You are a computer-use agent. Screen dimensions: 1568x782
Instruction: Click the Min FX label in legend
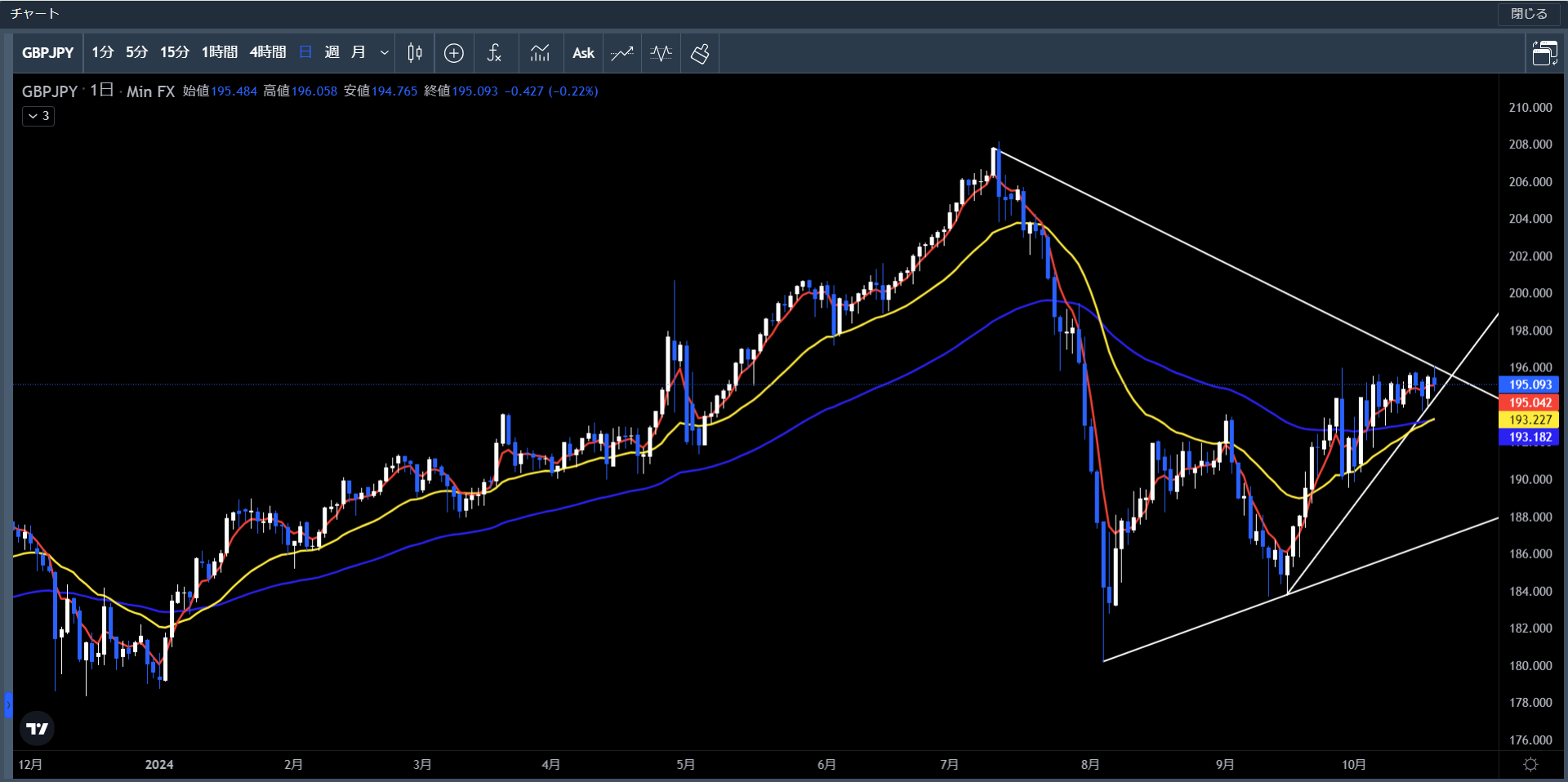(x=151, y=91)
